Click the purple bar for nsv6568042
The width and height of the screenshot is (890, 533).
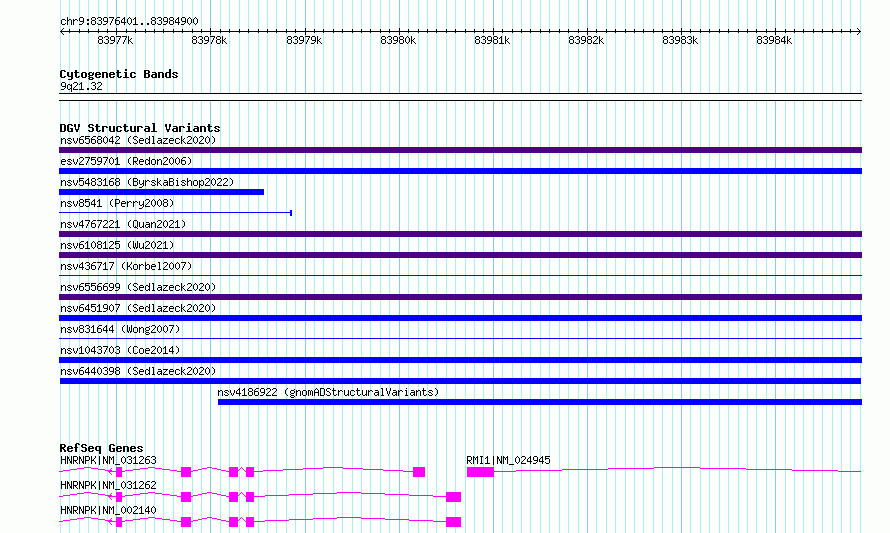click(460, 150)
